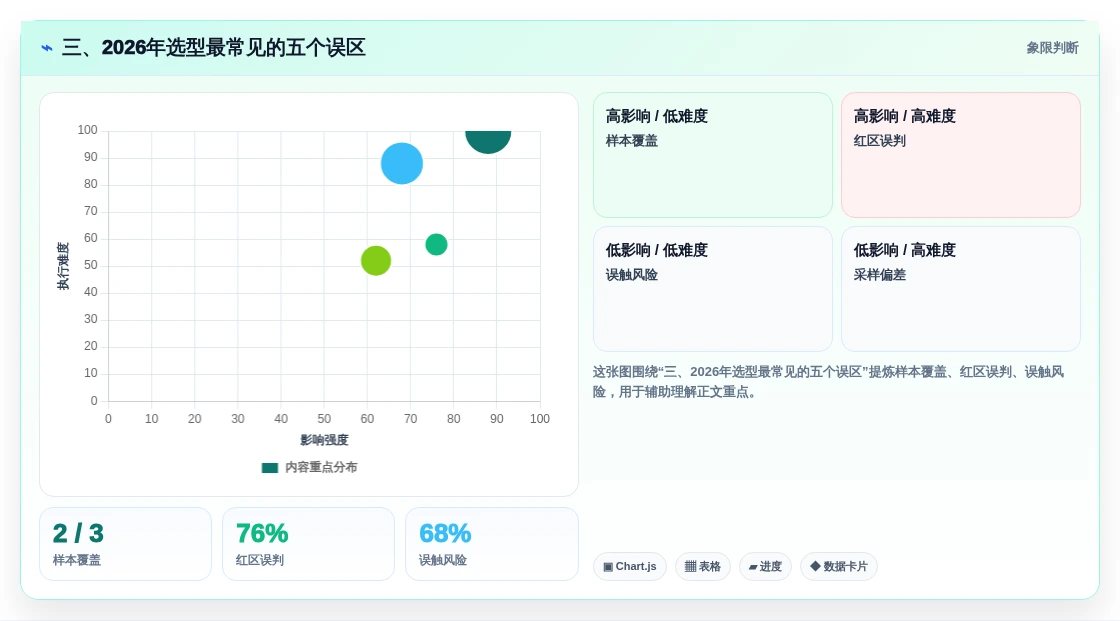Select the 低影响 / 低难度 quadrant card
1120x621 pixels.
coord(713,289)
